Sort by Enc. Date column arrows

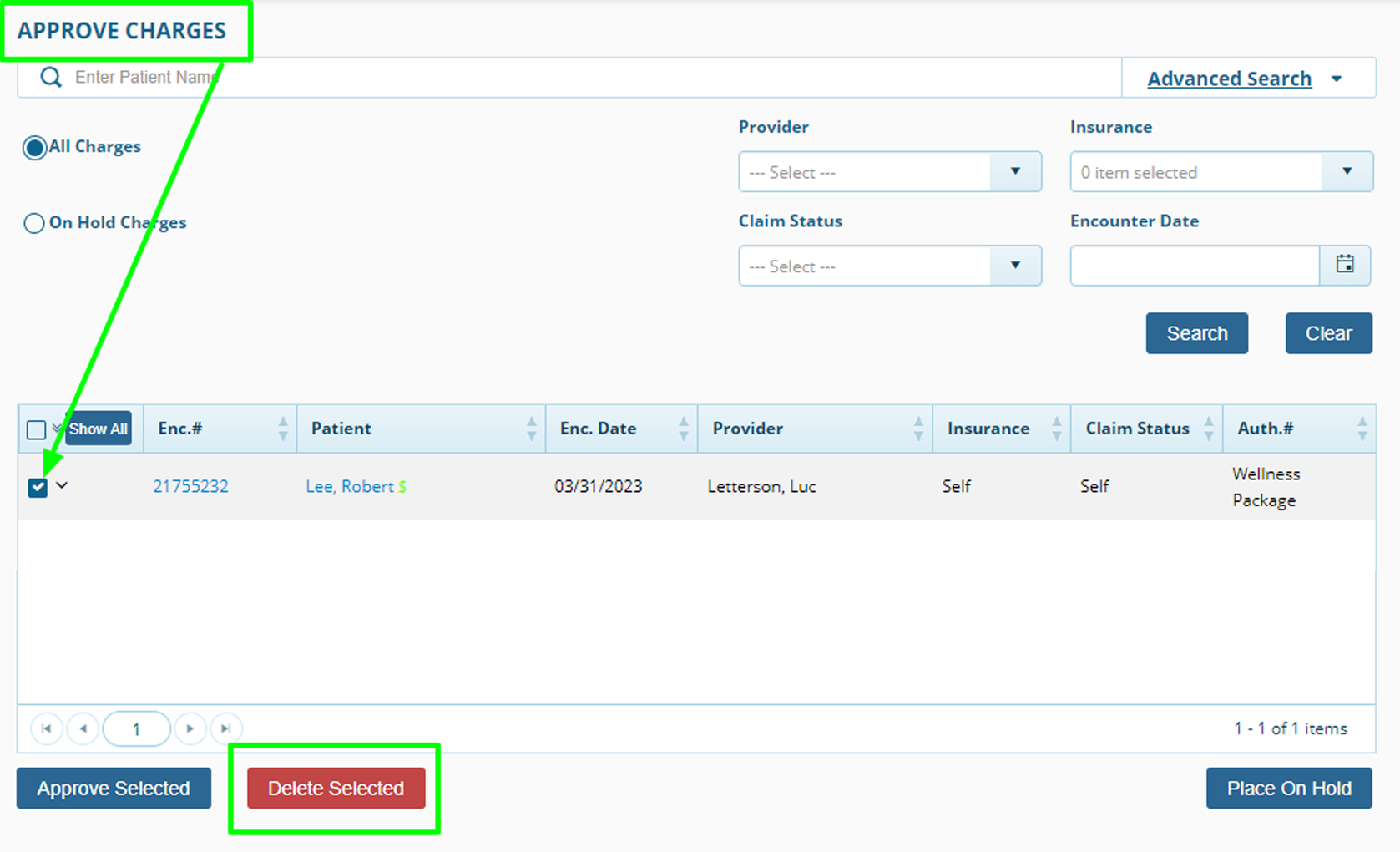pos(684,429)
